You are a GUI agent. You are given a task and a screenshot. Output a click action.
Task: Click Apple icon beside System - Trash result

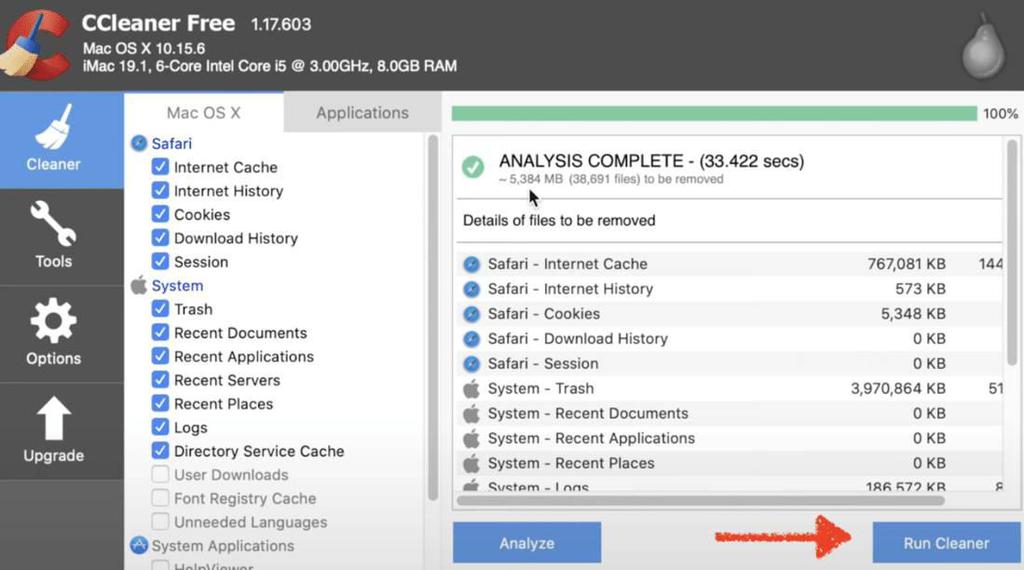(472, 389)
